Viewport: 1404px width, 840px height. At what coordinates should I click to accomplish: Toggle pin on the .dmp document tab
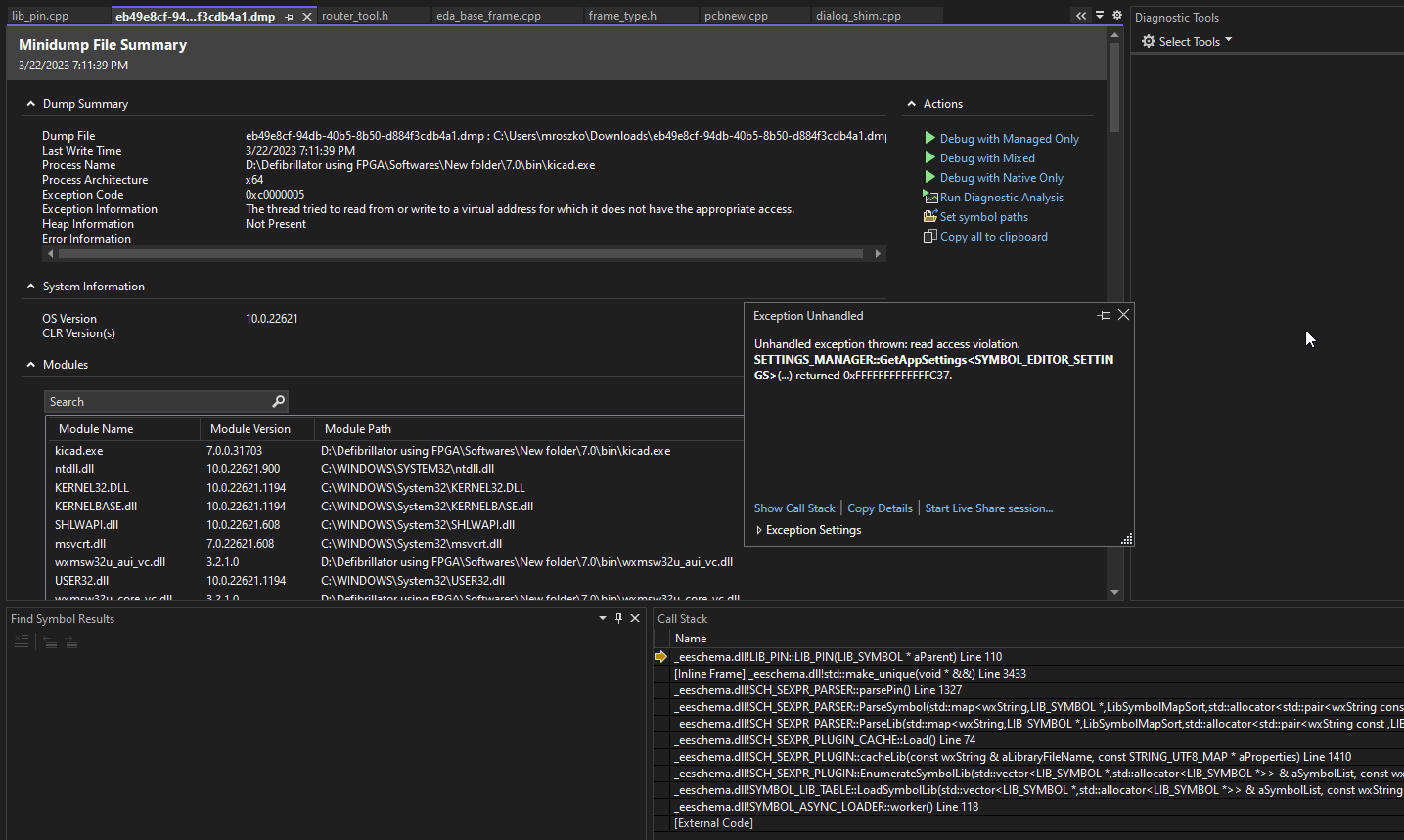coord(289,17)
